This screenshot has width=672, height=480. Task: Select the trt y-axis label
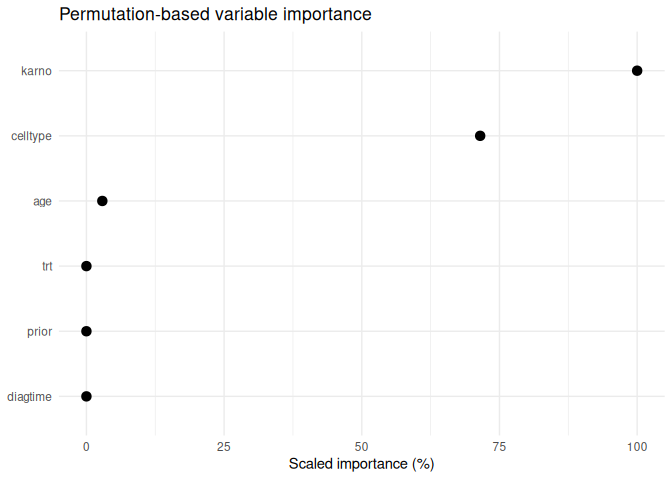click(46, 266)
